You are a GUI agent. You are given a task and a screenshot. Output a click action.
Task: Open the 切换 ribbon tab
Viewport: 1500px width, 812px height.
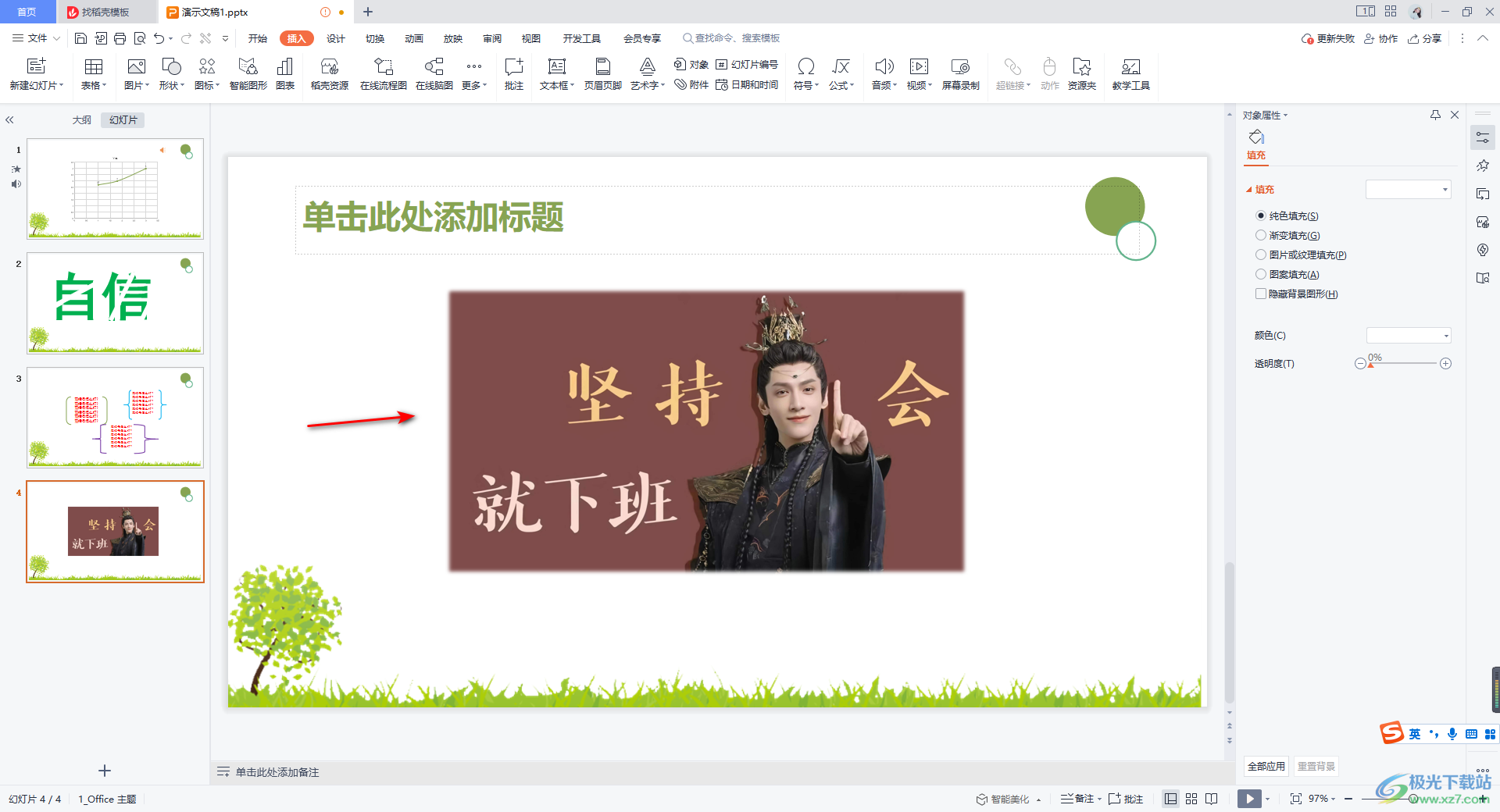click(x=375, y=38)
